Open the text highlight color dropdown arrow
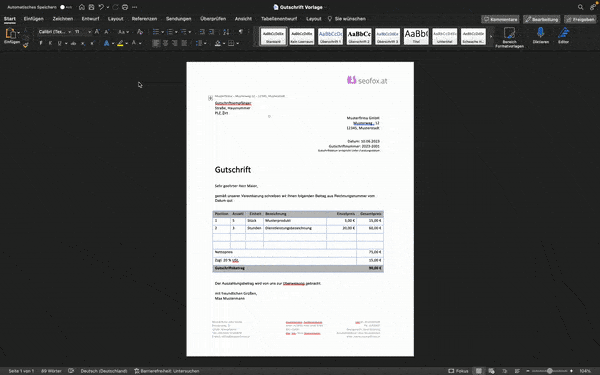 [x=127, y=43]
